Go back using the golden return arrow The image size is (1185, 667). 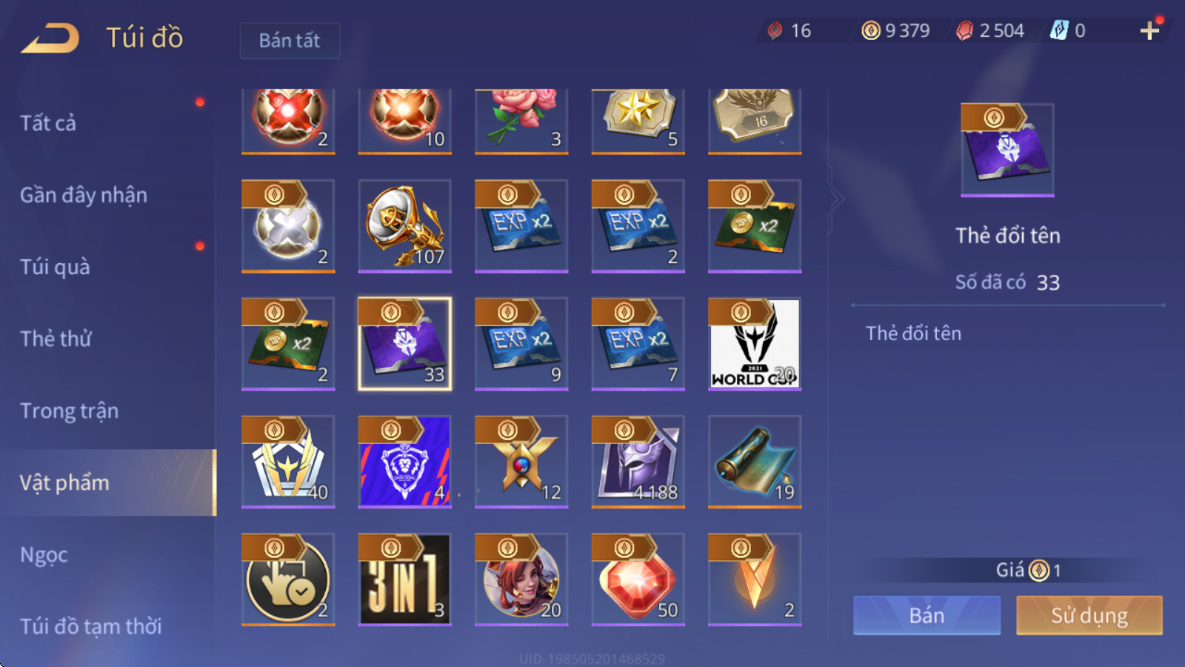click(x=51, y=38)
